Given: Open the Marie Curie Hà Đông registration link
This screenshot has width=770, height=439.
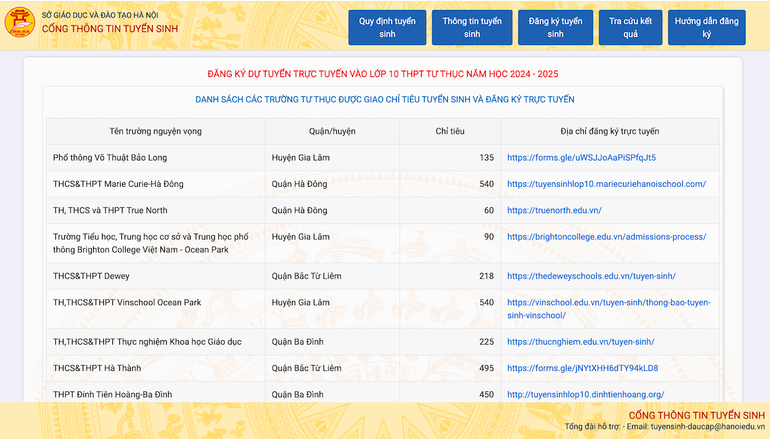Looking at the screenshot, I should pos(606,184).
